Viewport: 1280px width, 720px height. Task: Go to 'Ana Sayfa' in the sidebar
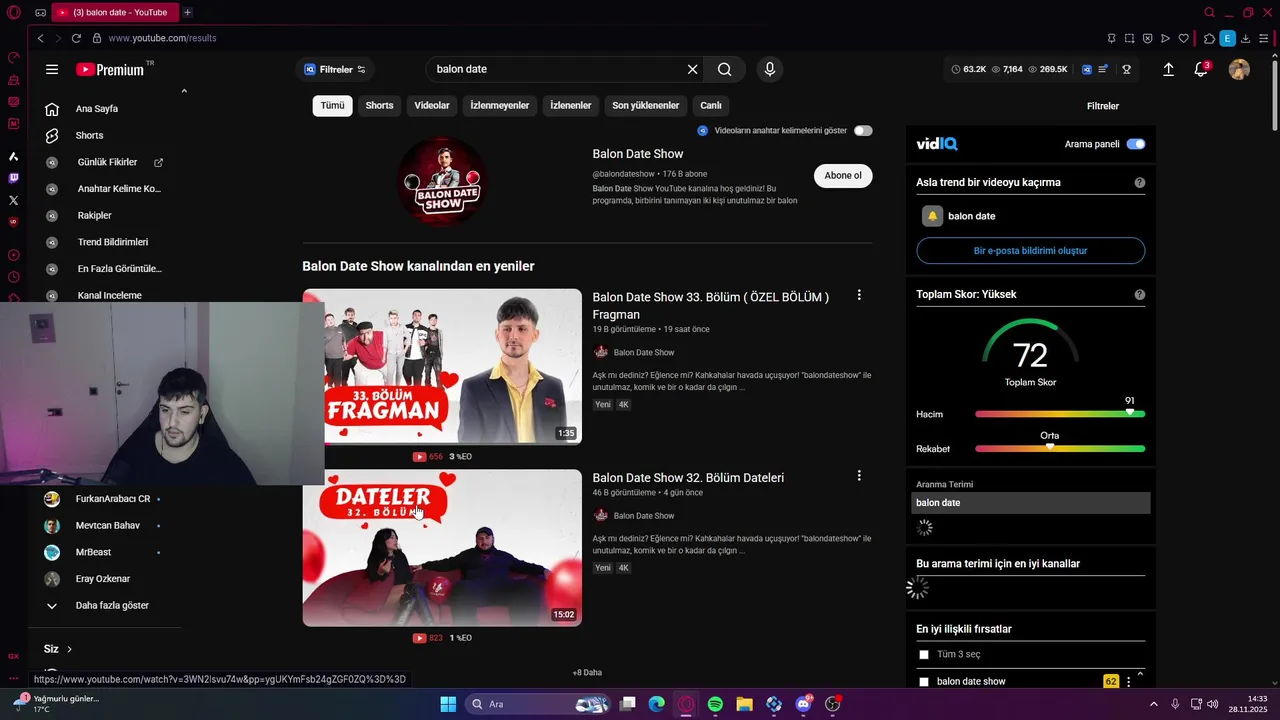coord(97,108)
